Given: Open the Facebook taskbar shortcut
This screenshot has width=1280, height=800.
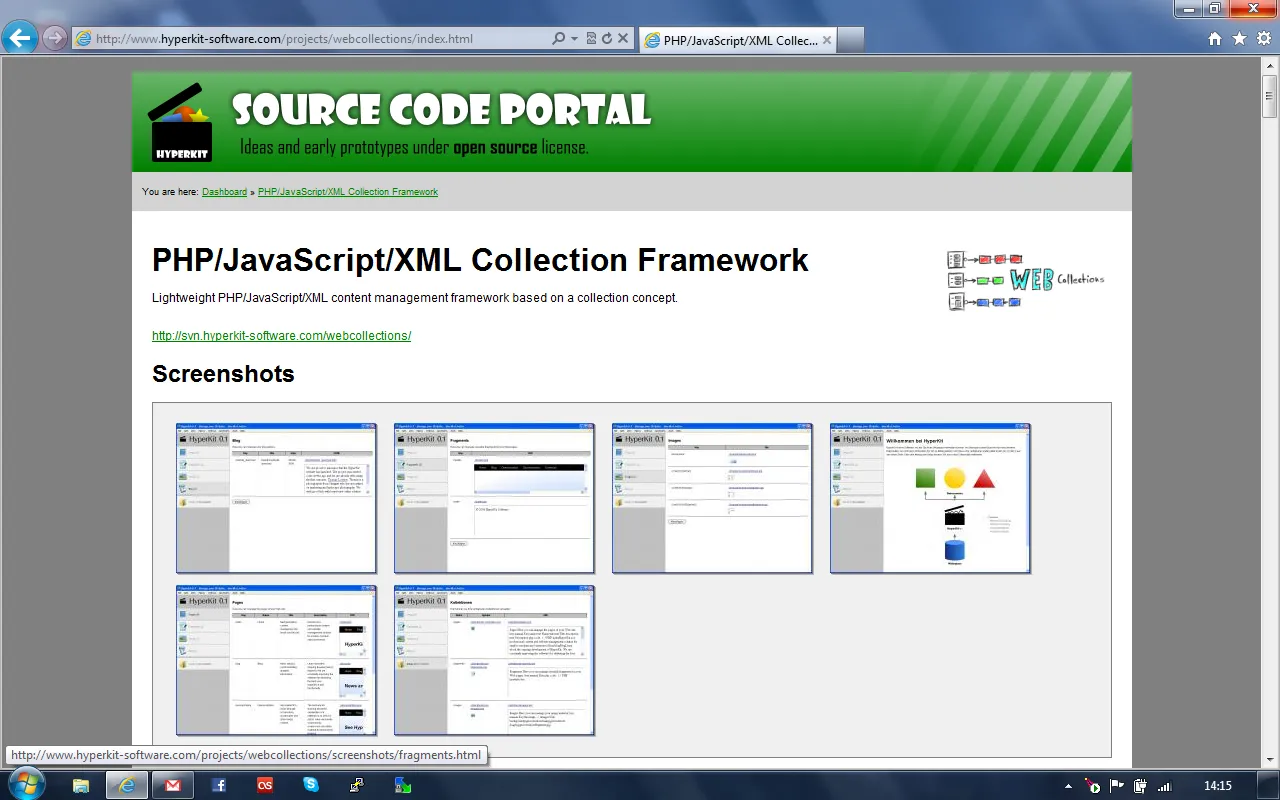Looking at the screenshot, I should click(x=219, y=786).
